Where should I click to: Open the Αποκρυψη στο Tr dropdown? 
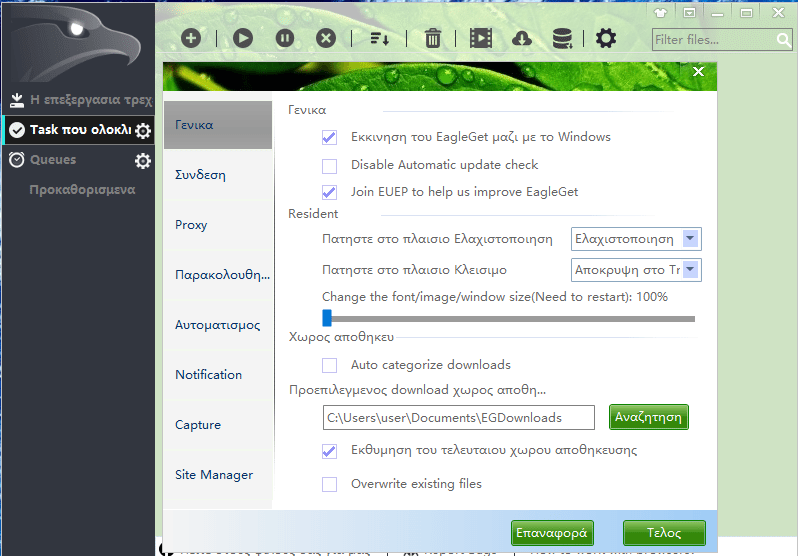tap(636, 270)
